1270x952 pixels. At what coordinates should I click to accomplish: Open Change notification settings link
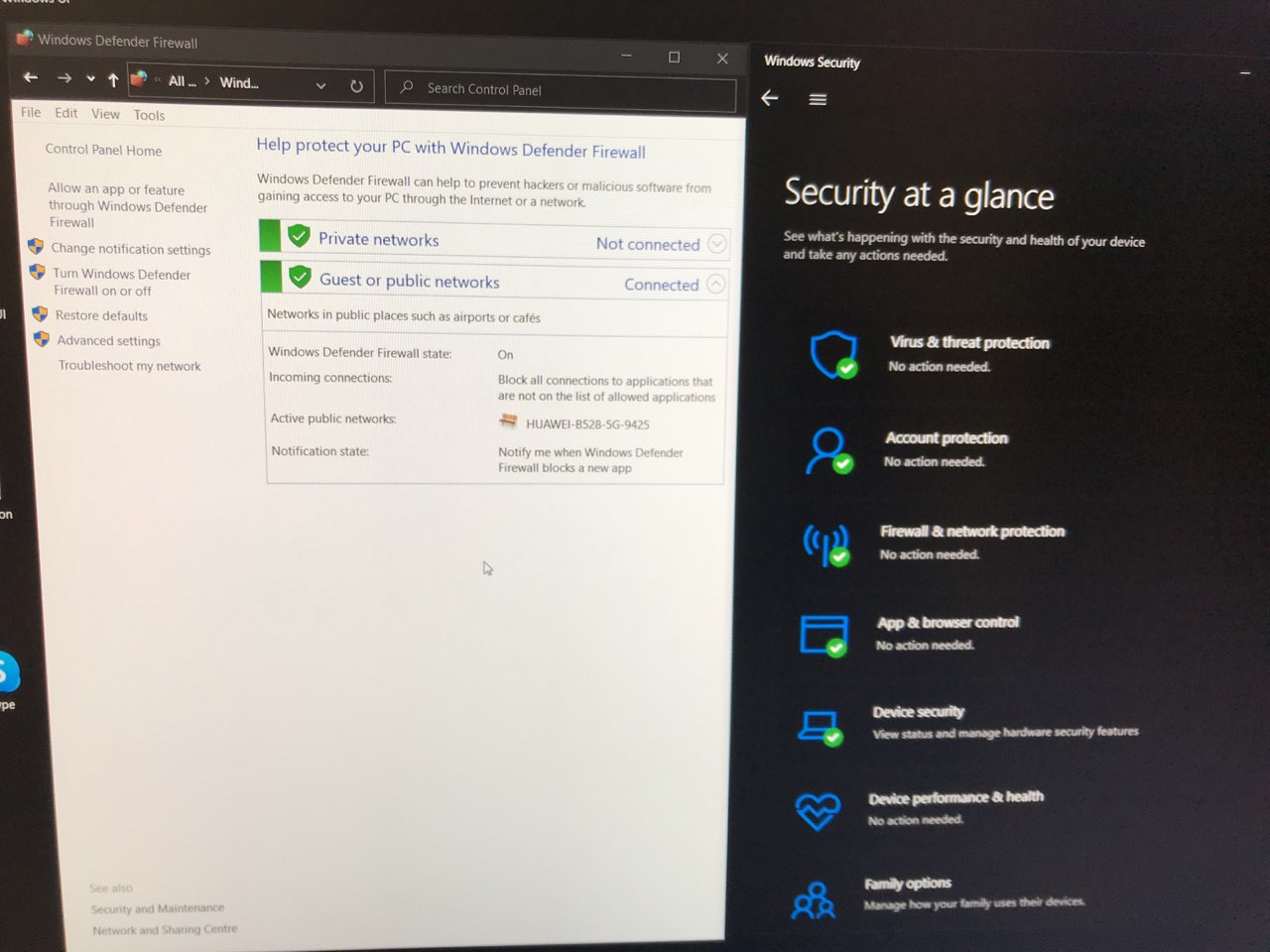point(131,249)
